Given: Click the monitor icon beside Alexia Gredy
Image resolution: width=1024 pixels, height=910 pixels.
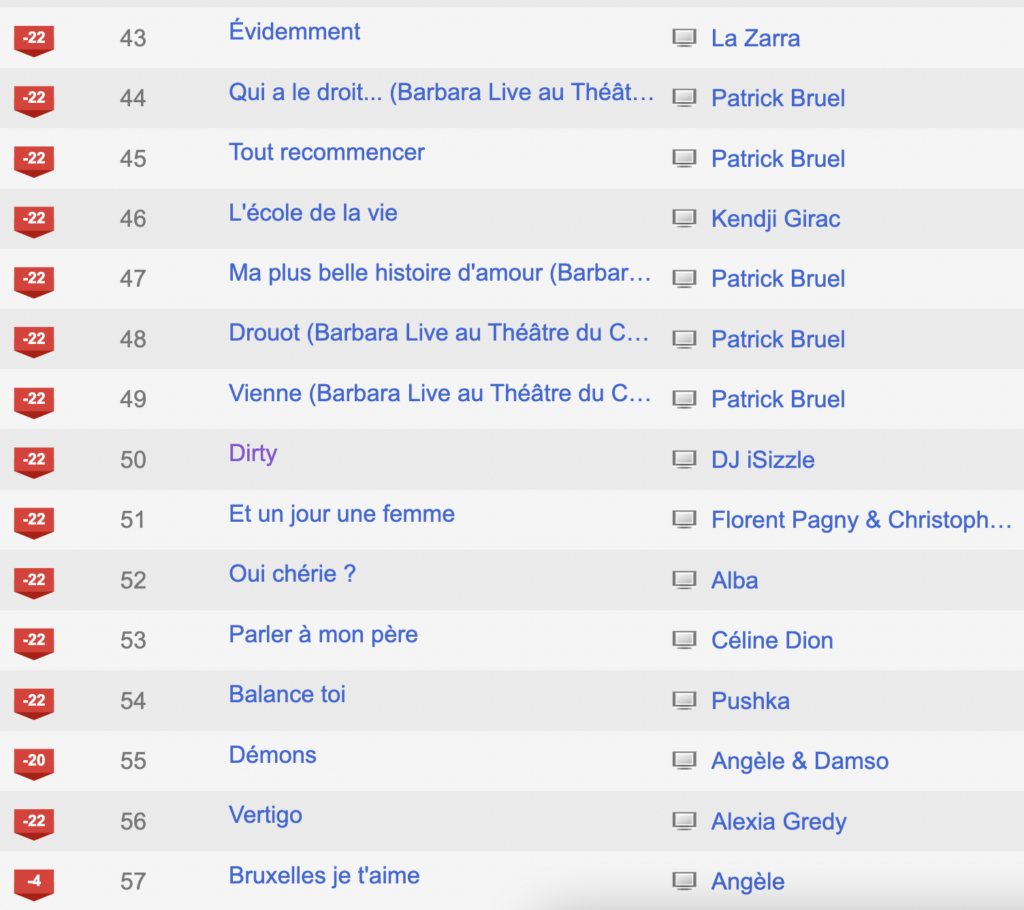Looking at the screenshot, I should 684,821.
